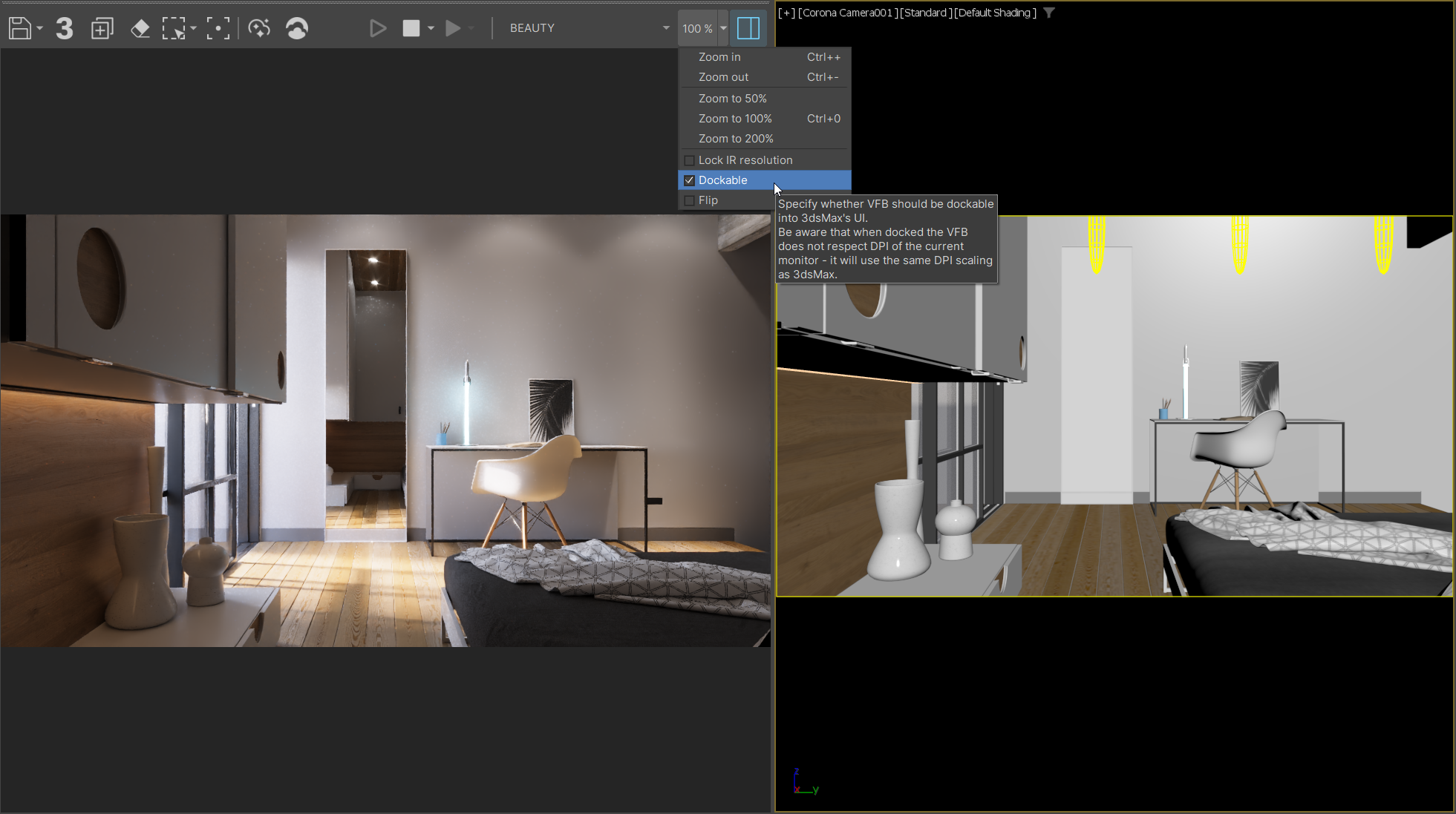Image resolution: width=1456 pixels, height=814 pixels.
Task: Toggle the zoom menu dropdown arrow
Action: coord(723,28)
